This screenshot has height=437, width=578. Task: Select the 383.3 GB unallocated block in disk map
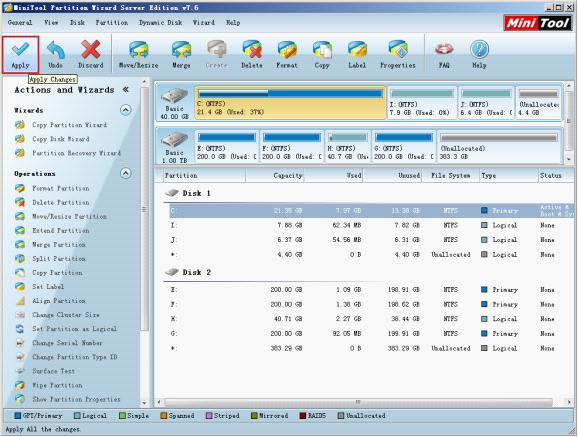tap(499, 146)
